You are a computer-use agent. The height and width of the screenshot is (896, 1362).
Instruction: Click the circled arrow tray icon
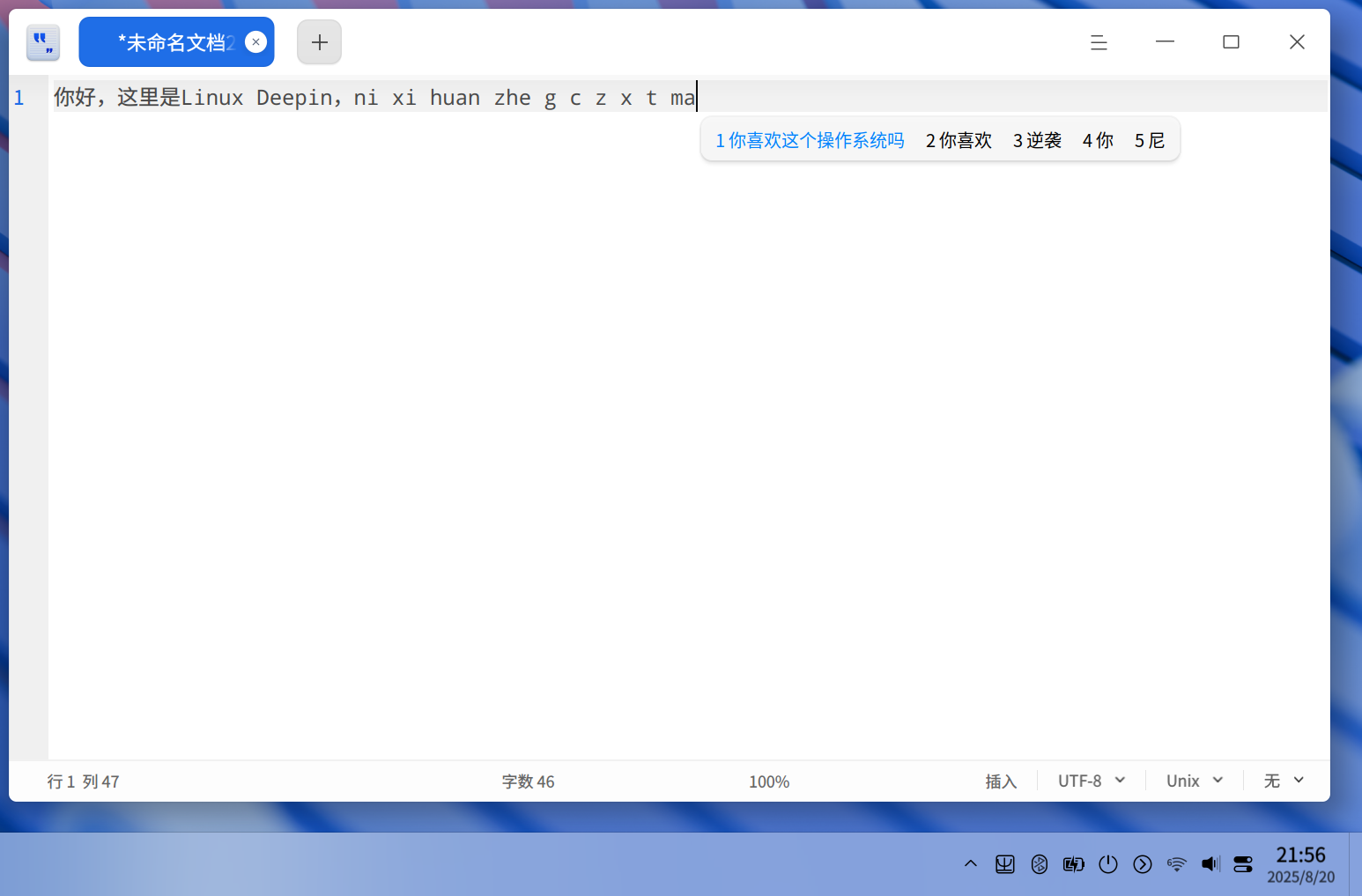[1143, 864]
